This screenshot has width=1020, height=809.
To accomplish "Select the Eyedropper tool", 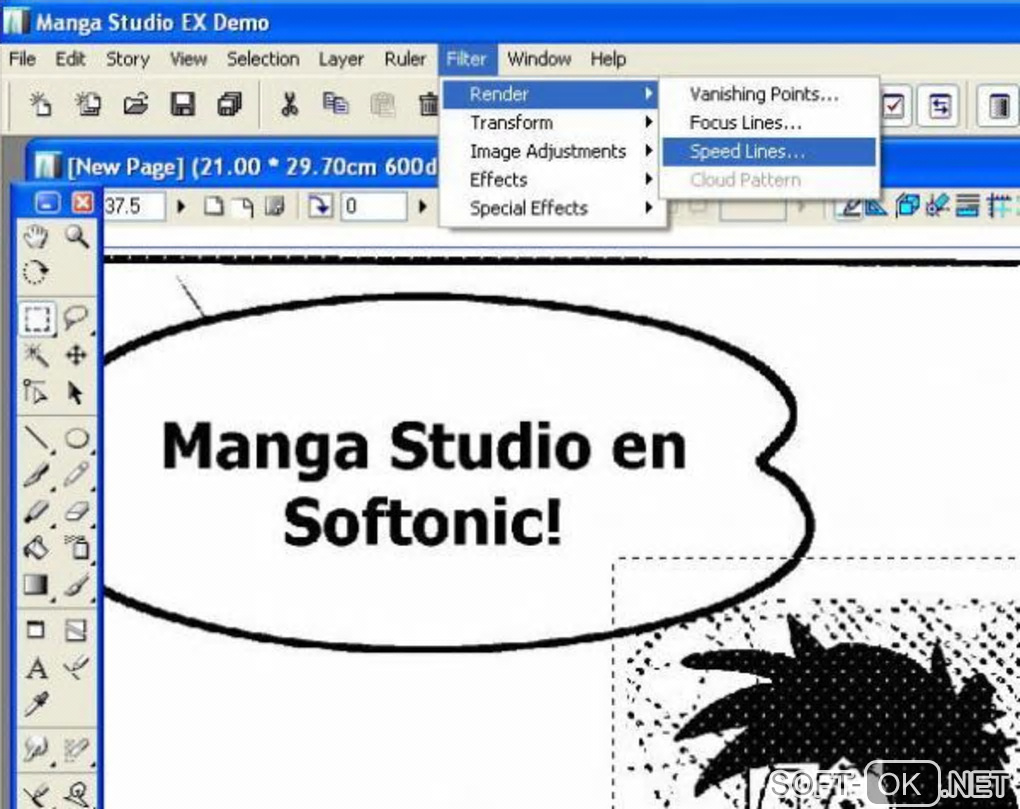I will [x=36, y=704].
